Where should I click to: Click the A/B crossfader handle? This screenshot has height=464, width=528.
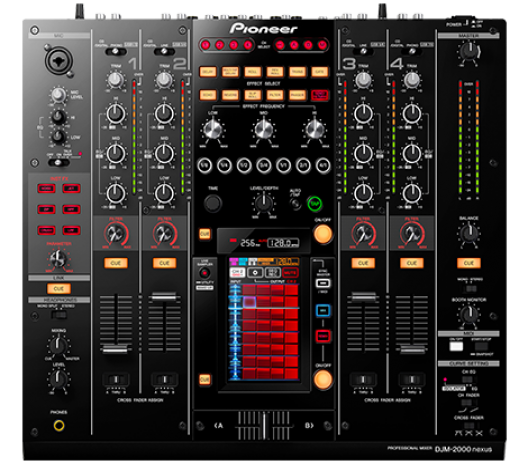(264, 425)
